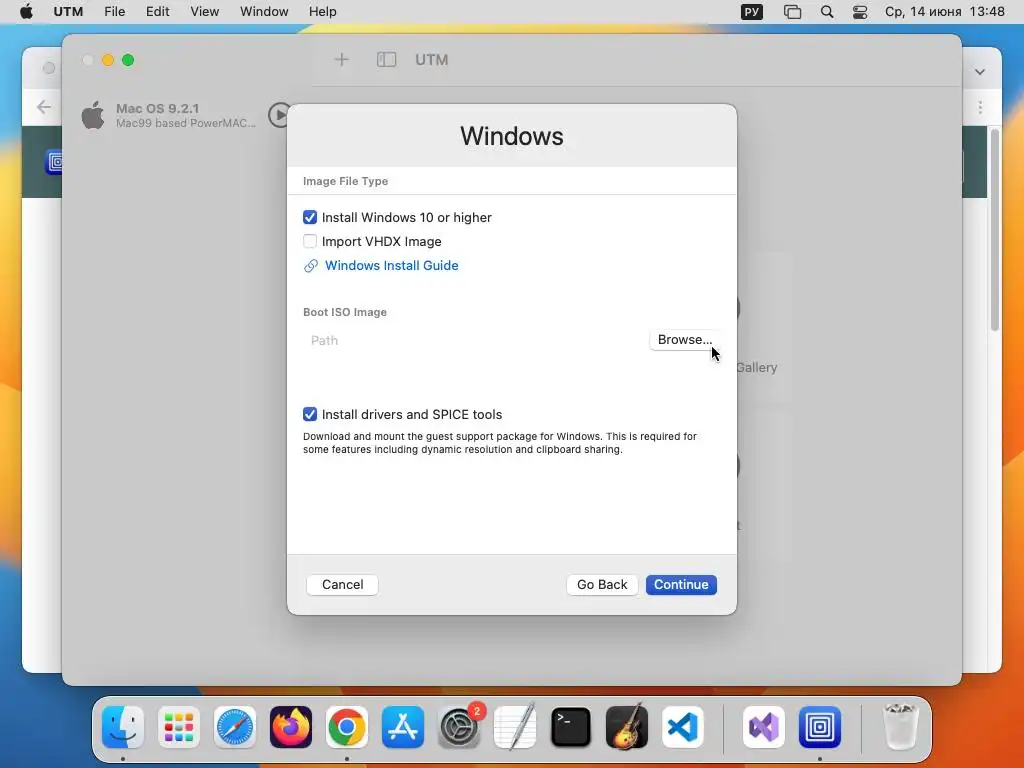Open the Help menu
1024x768 pixels.
(x=323, y=12)
